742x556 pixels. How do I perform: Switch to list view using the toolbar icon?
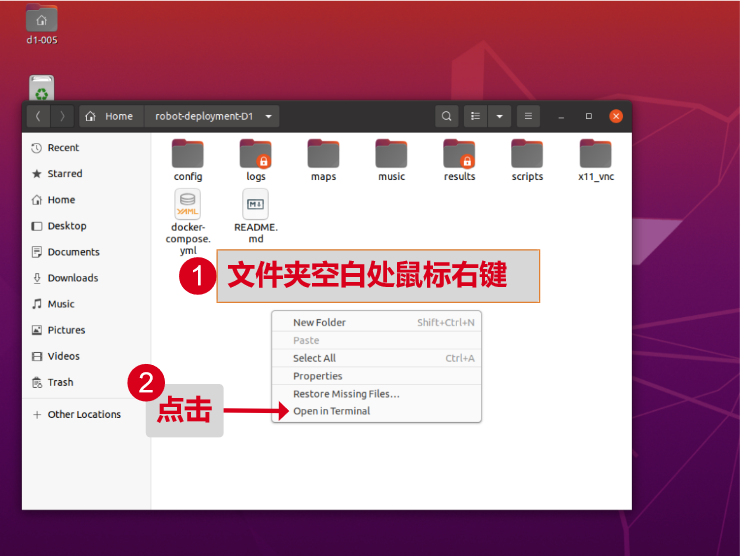[x=476, y=116]
